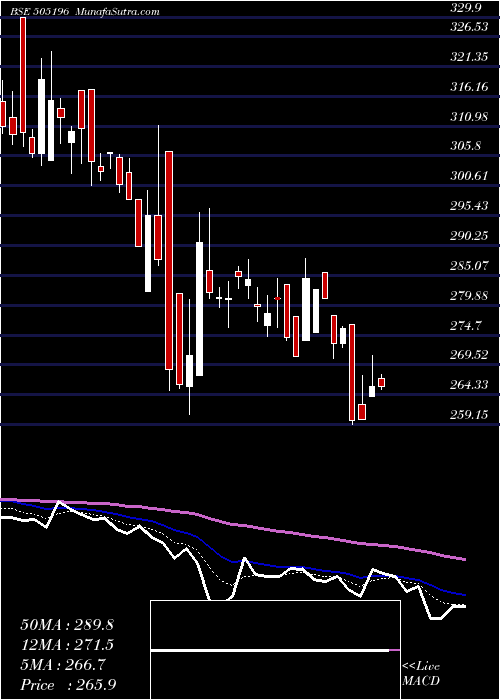The height and width of the screenshot is (700, 500).
Task: Click the 310.98 price axis label
Action: [468, 117]
